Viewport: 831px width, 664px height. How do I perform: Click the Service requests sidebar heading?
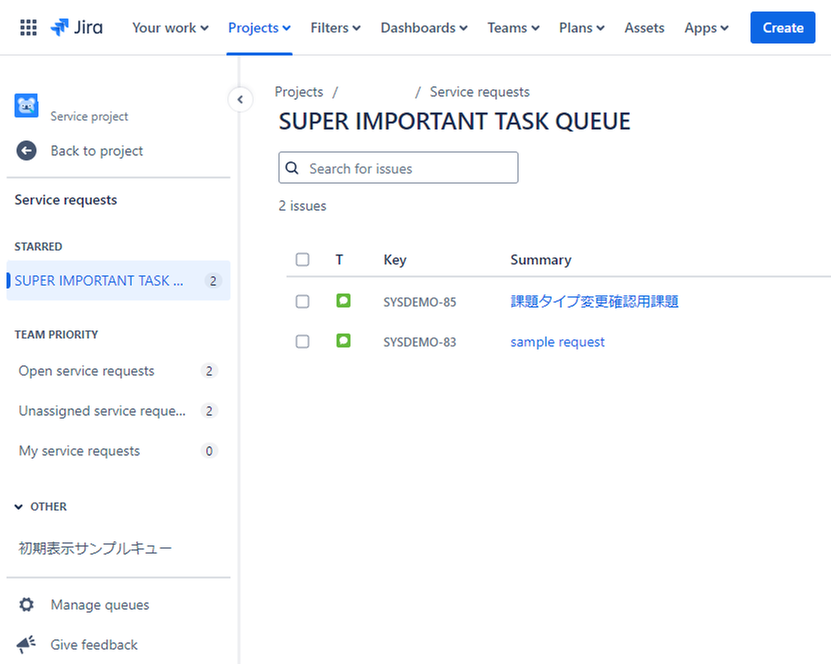66,200
